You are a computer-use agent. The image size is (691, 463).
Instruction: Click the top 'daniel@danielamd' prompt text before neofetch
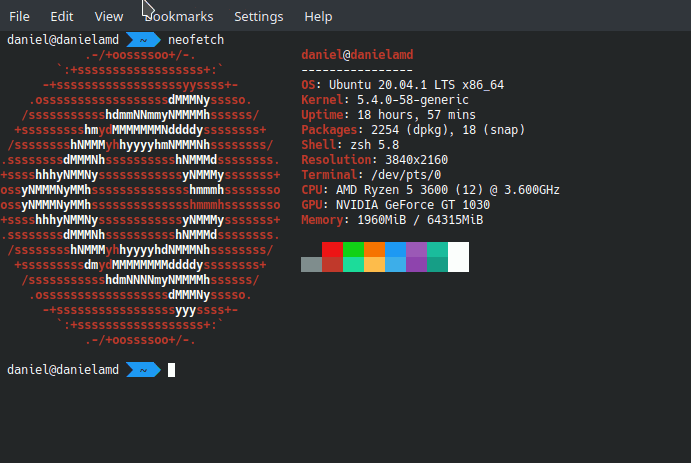coord(63,40)
